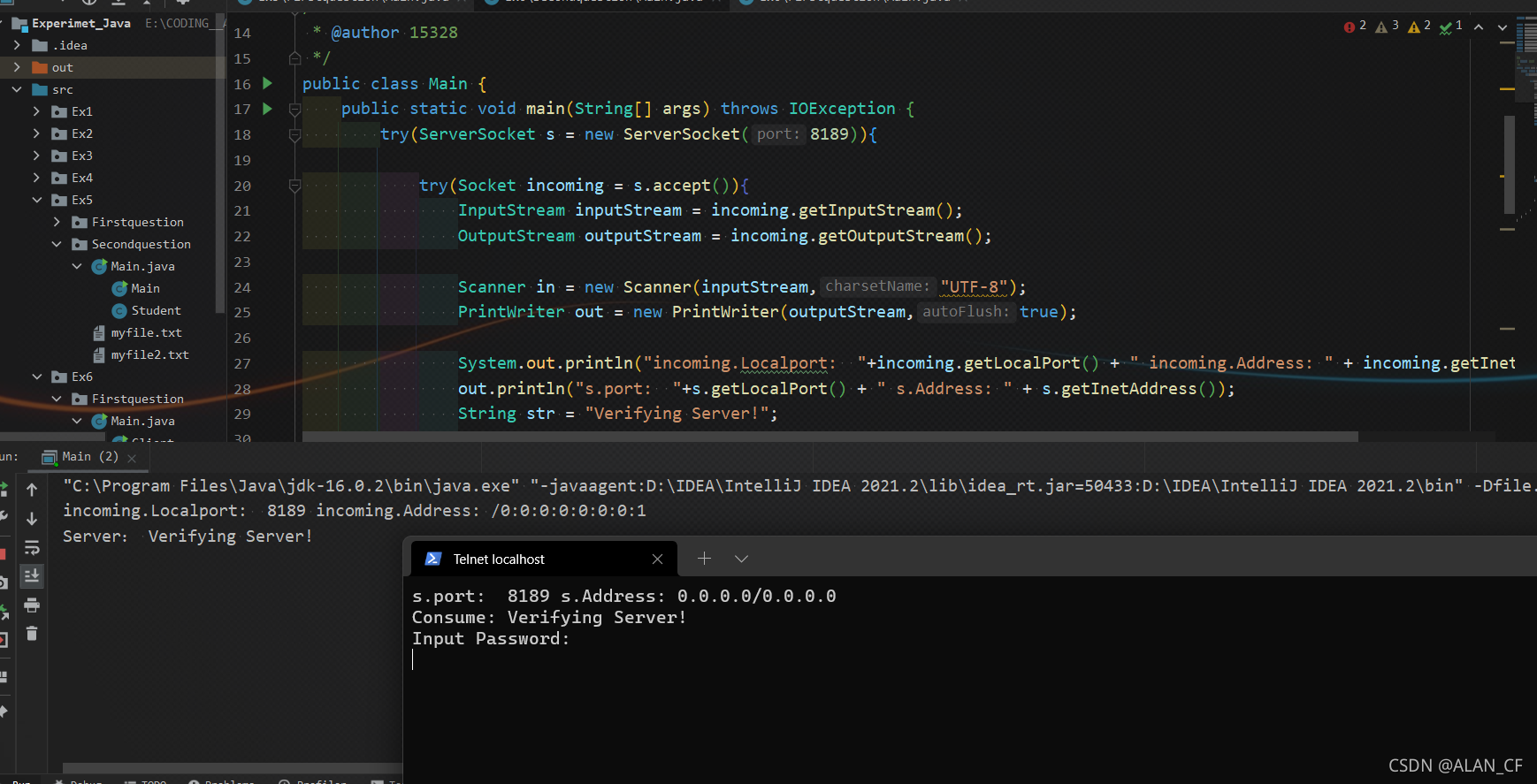This screenshot has width=1537, height=784.
Task: Click the top yellow warning stripe marker
Action: [1507, 89]
